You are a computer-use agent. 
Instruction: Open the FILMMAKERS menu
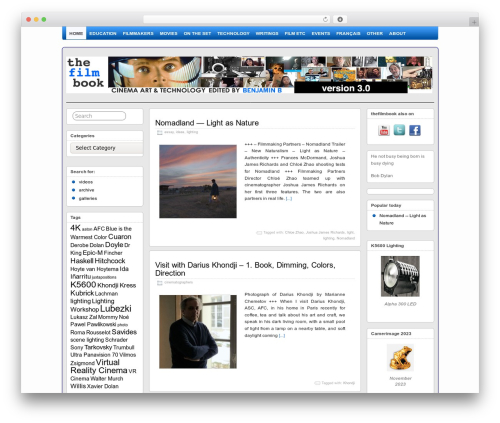(x=138, y=33)
